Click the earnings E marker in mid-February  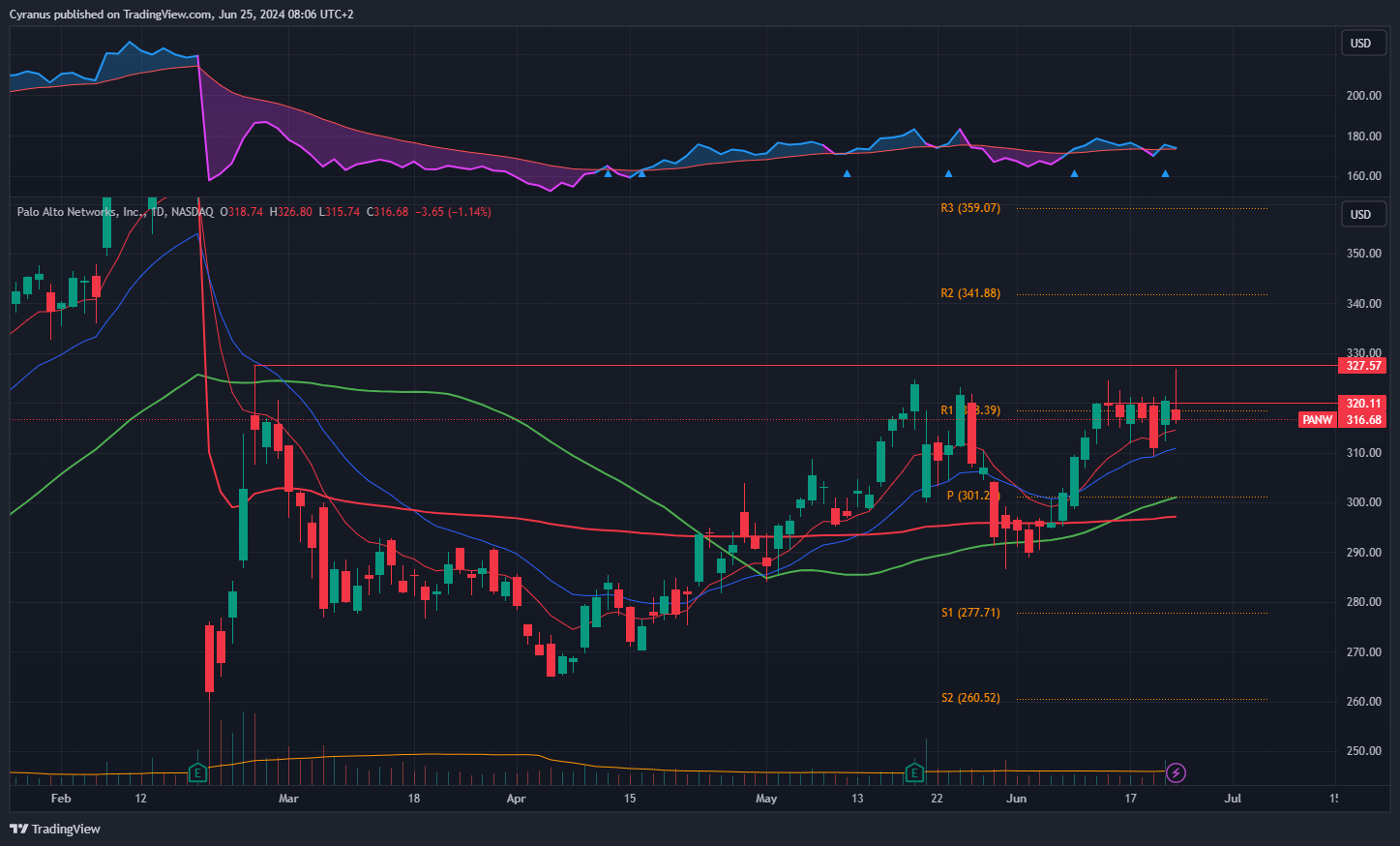point(197,772)
